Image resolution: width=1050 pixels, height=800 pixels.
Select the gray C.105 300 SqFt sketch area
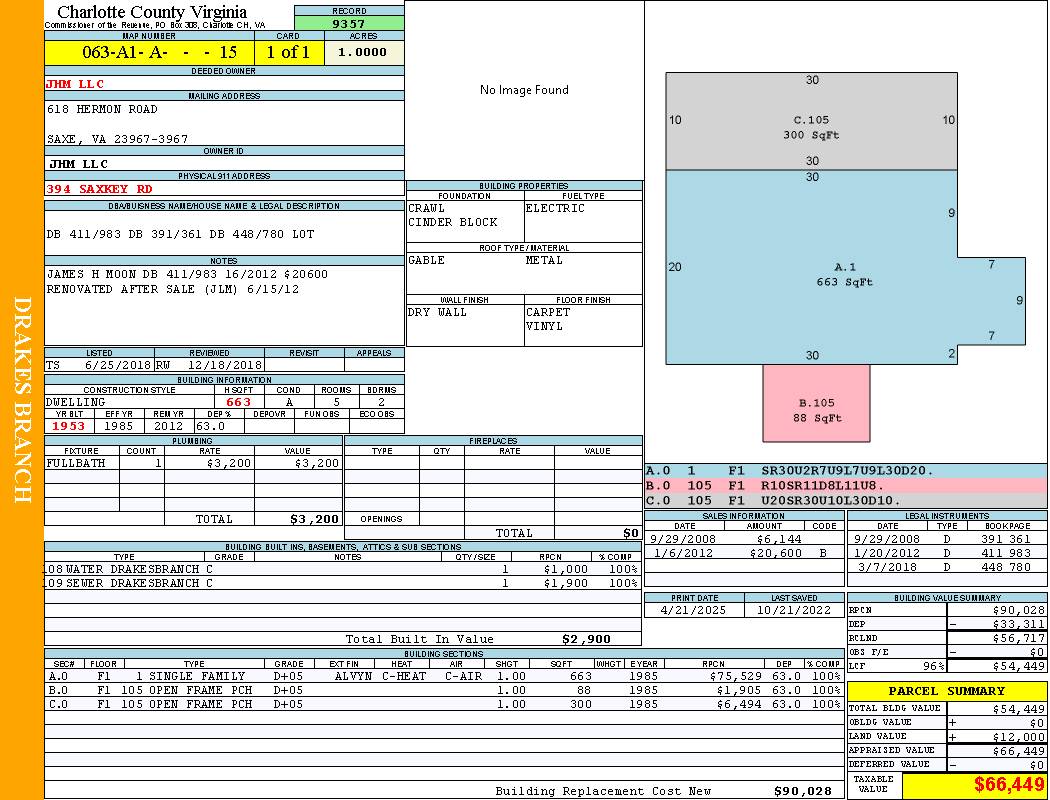pyautogui.click(x=811, y=127)
